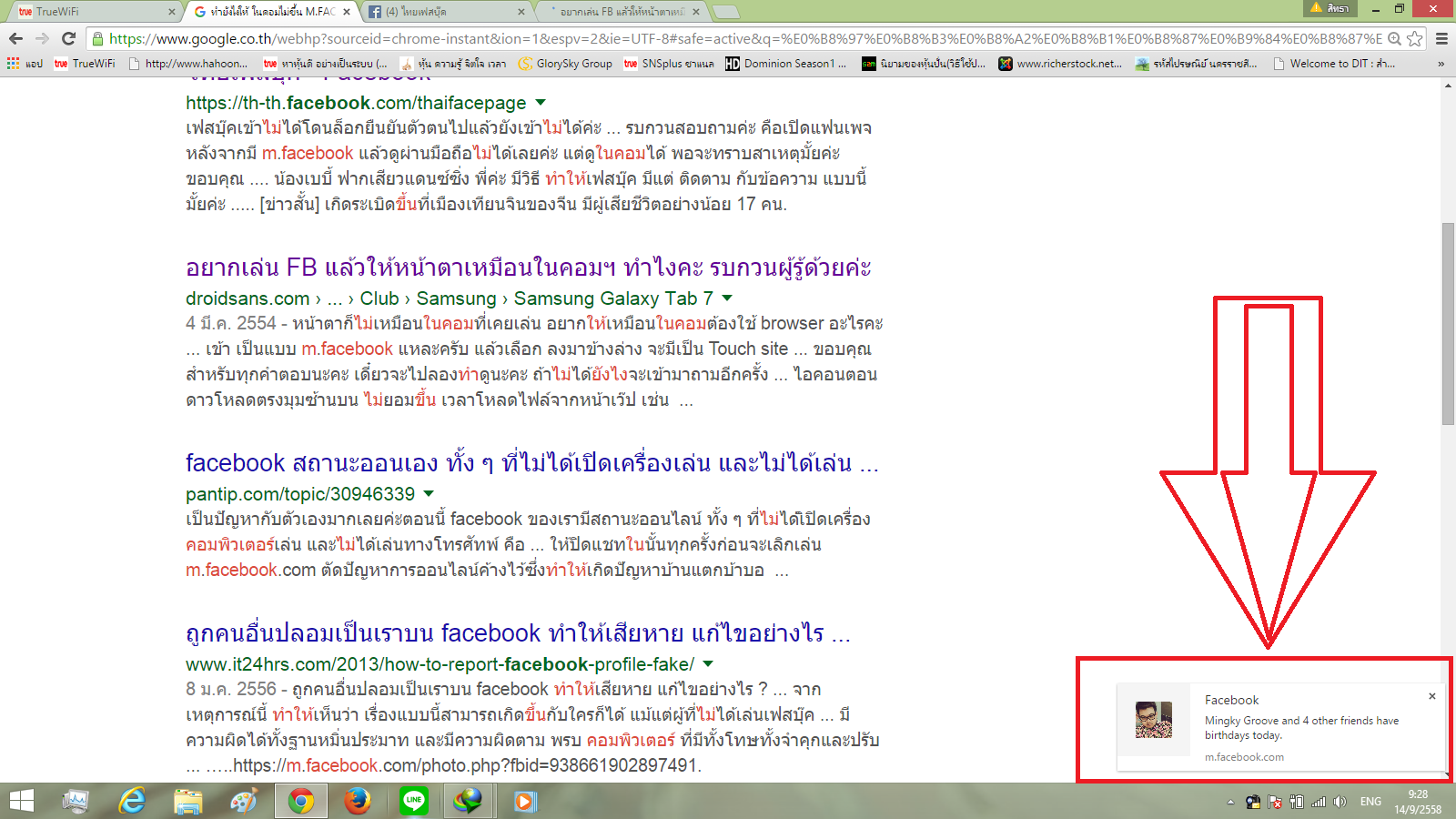Open the Paint palette taskbar icon
1456x819 pixels.
coord(244,801)
